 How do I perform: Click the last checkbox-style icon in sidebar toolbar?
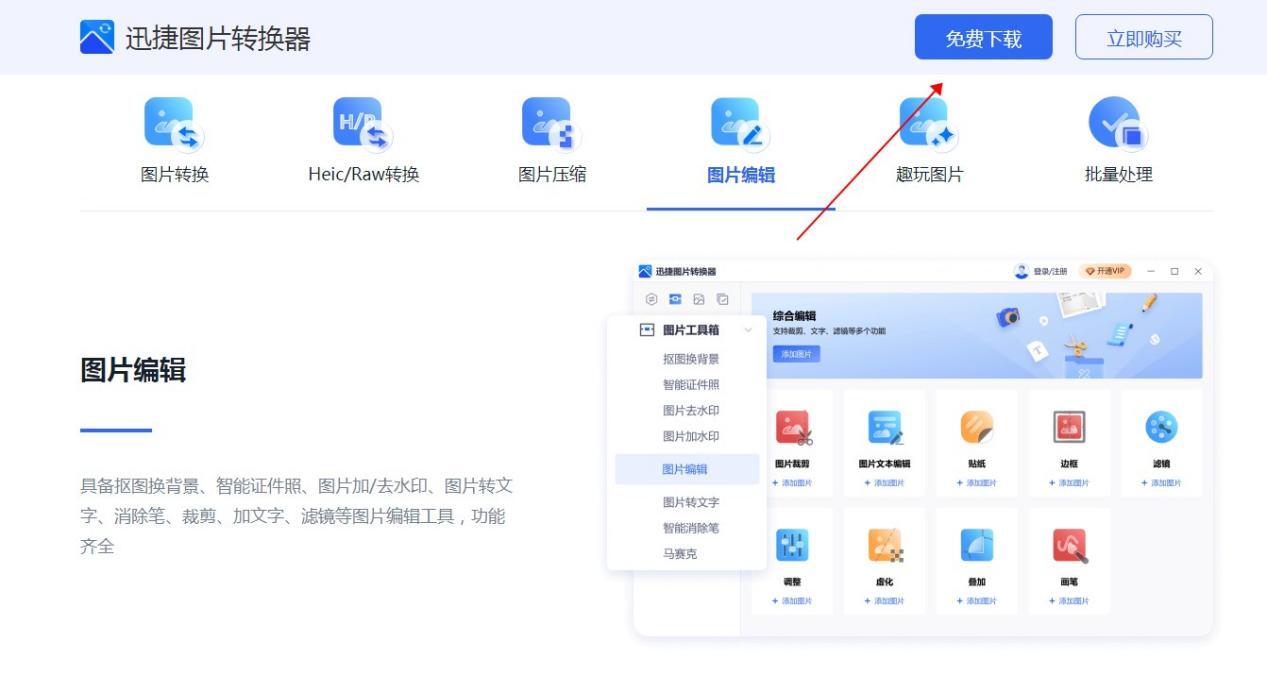point(723,299)
